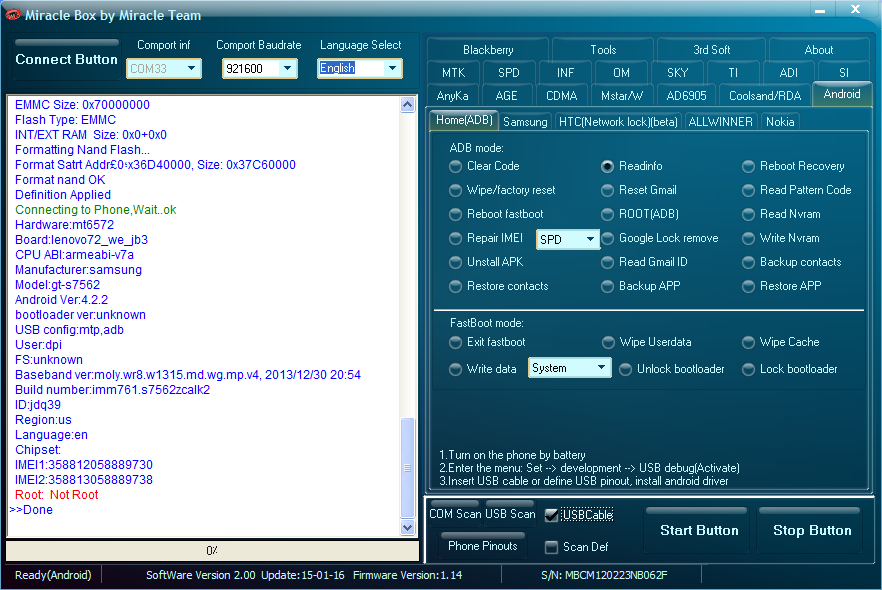The height and width of the screenshot is (590, 882).
Task: Select Write data radio option
Action: pos(455,370)
